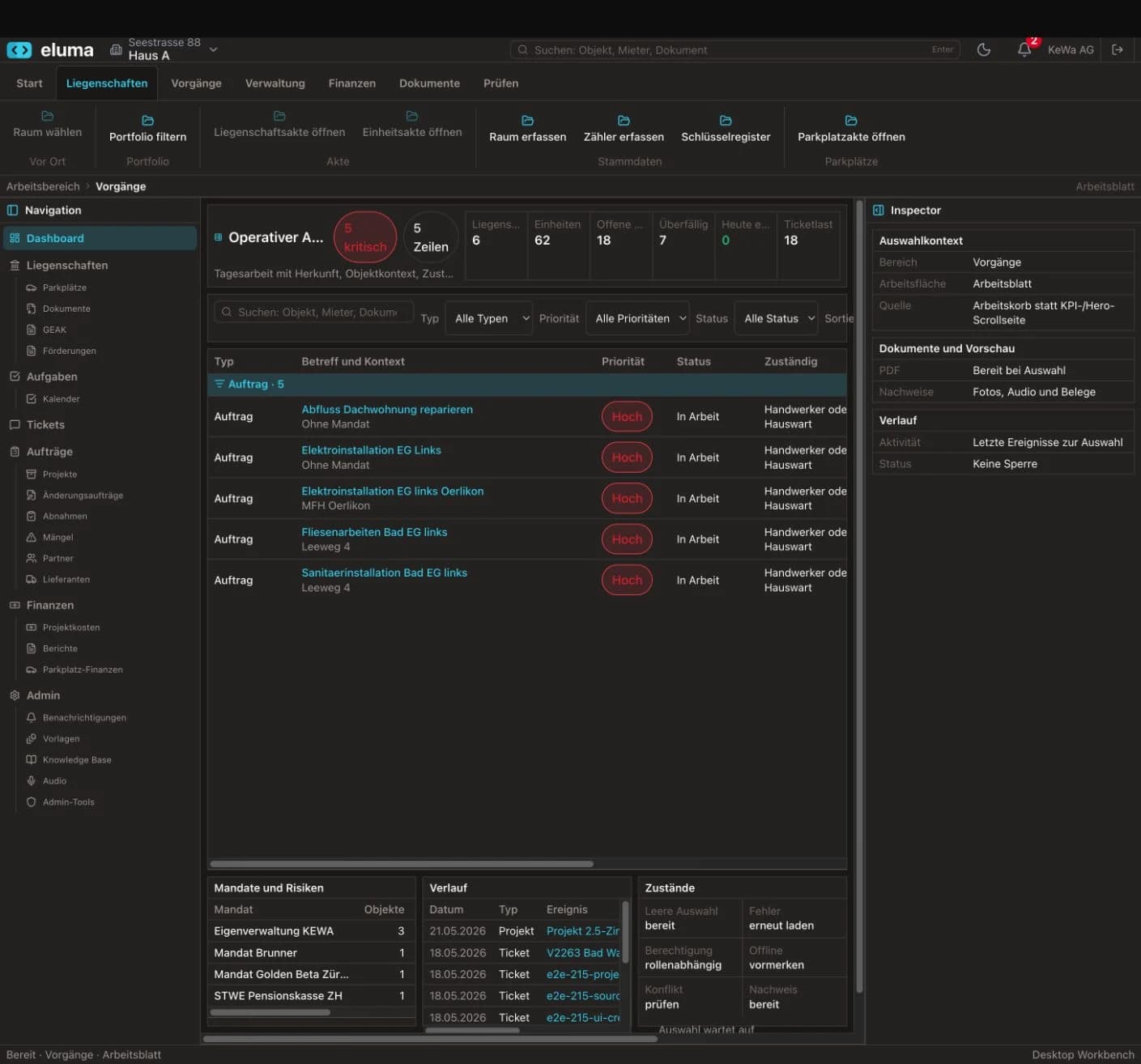The width and height of the screenshot is (1141, 1064).
Task: Toggle dark mode with the moon icon
Action: [x=984, y=49]
